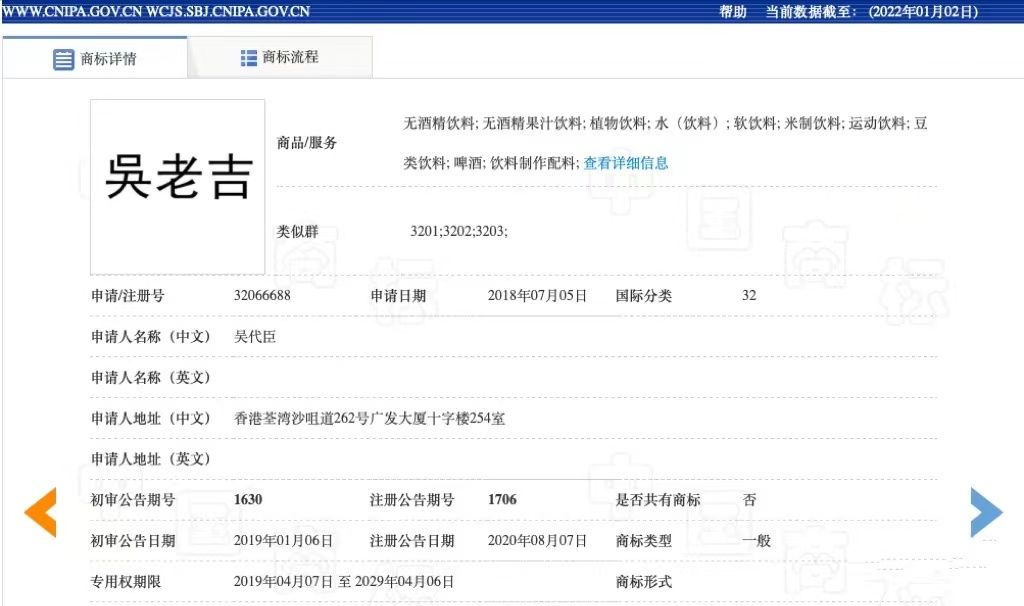Click the 当前数据截至 date text

(872, 12)
